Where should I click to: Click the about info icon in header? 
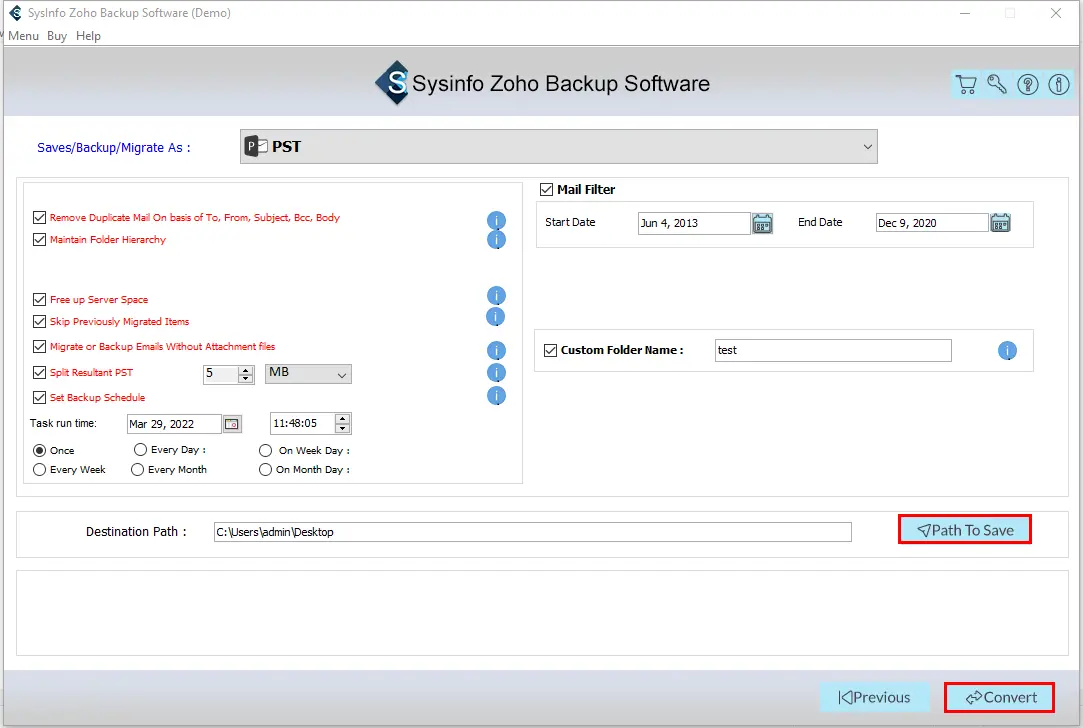[x=1059, y=85]
